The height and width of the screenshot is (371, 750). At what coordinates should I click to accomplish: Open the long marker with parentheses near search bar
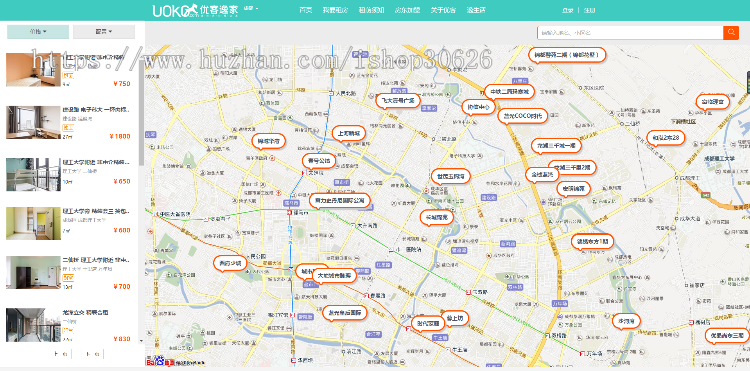[567, 55]
